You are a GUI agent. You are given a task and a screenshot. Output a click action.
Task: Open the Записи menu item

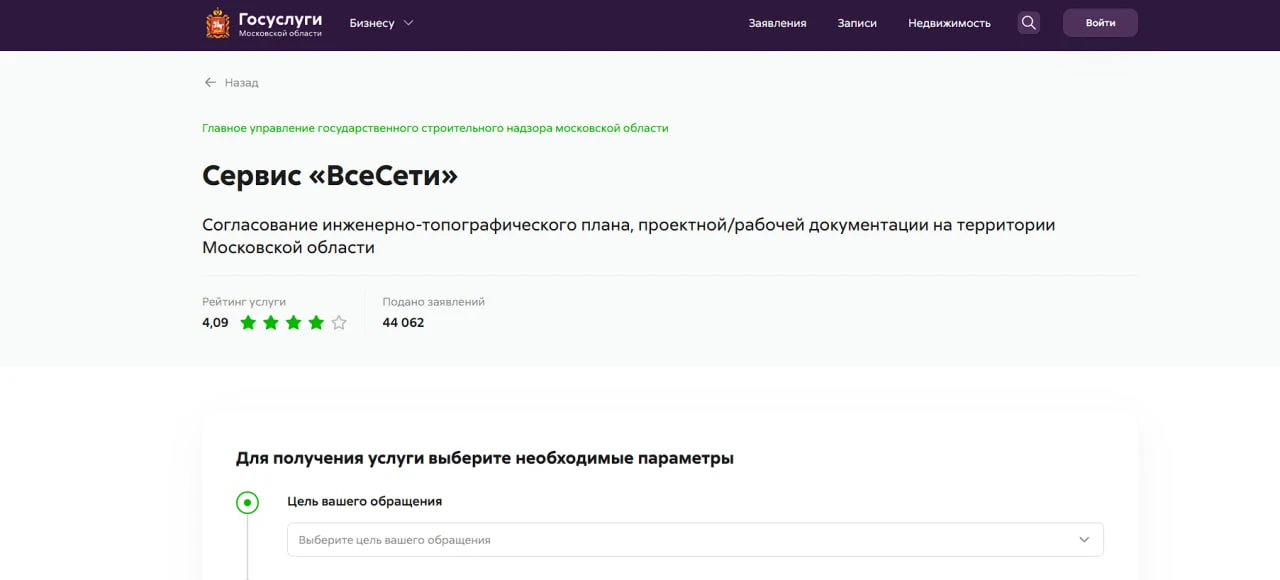(x=857, y=23)
